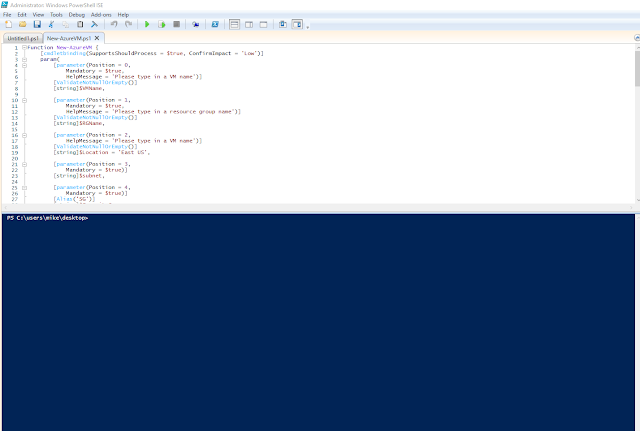640x431 pixels.
Task: Collapse the script pane chevron at right edge
Action: tap(637, 38)
